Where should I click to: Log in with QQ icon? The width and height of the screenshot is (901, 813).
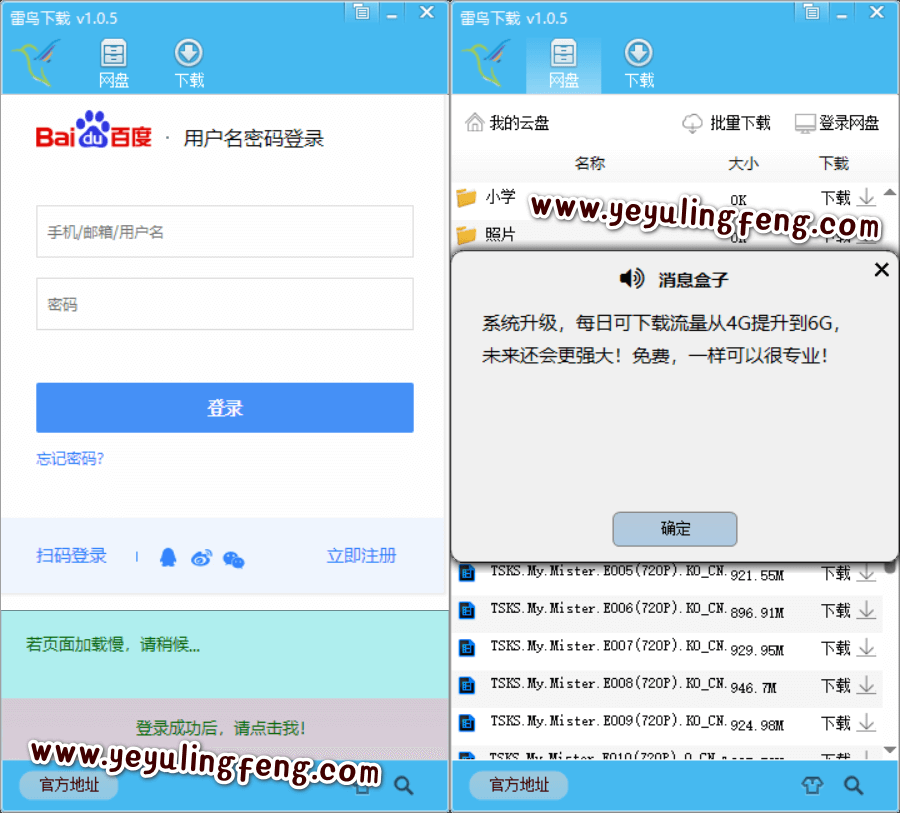coord(168,557)
